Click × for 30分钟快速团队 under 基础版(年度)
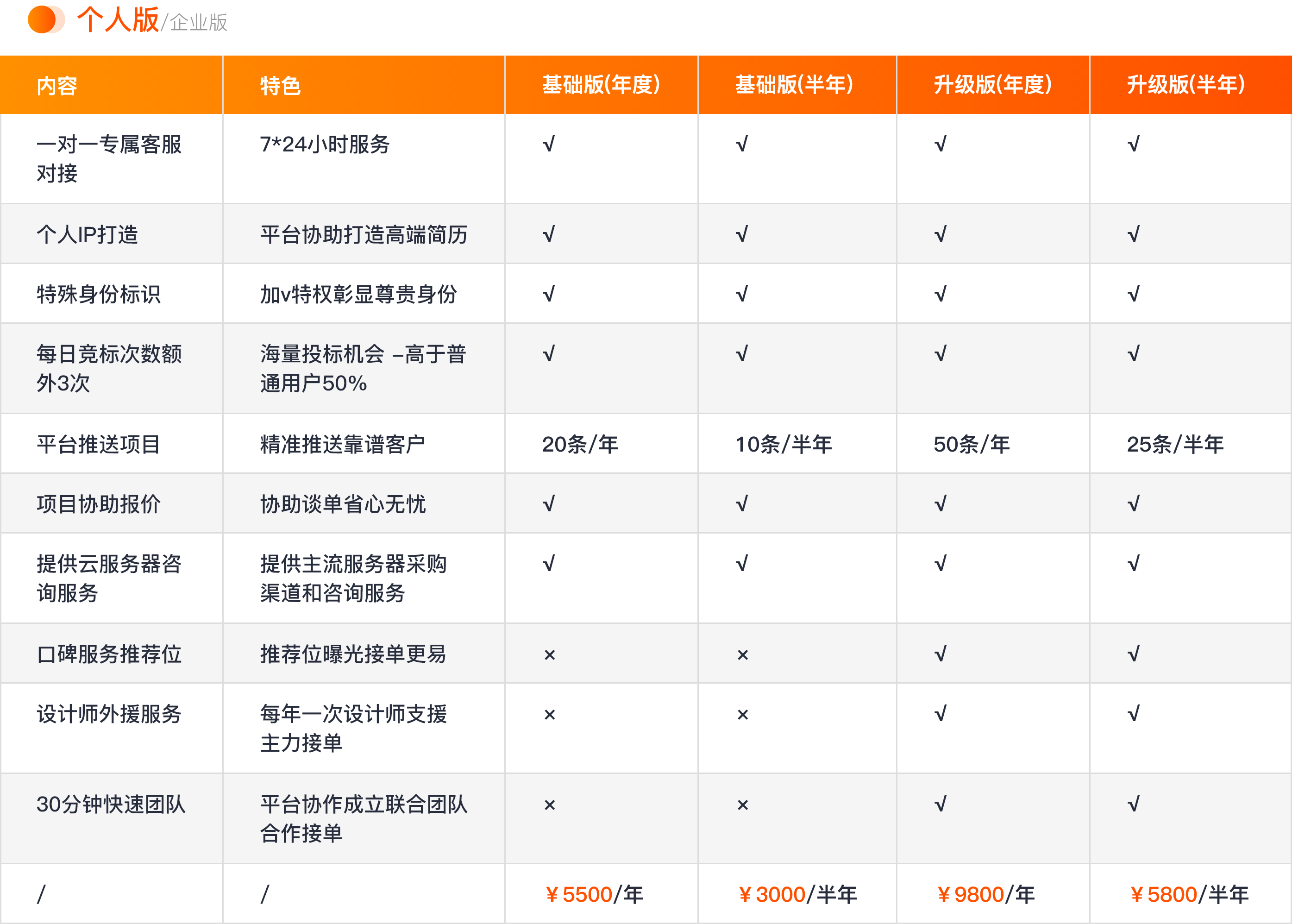 point(550,805)
